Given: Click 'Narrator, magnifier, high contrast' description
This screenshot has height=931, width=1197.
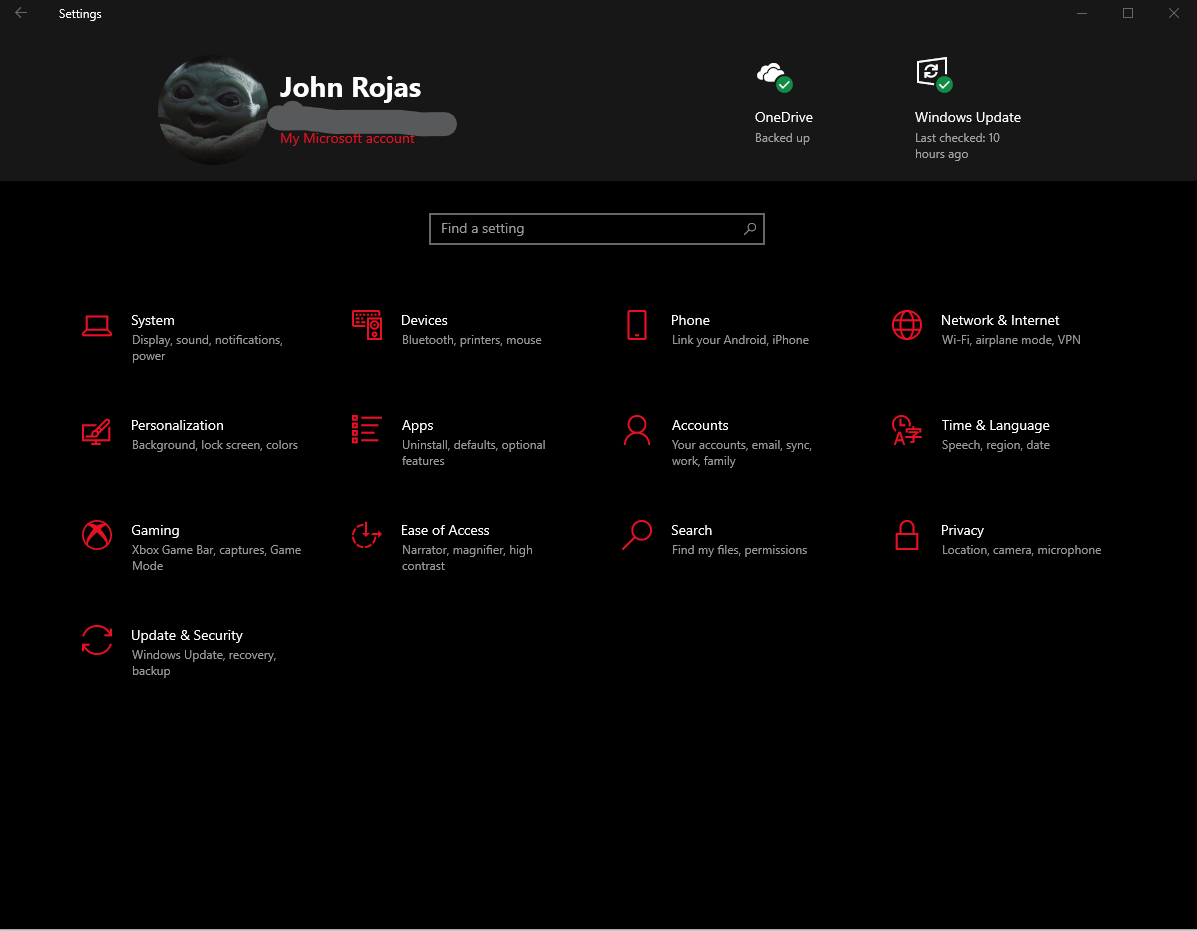Looking at the screenshot, I should [468, 558].
